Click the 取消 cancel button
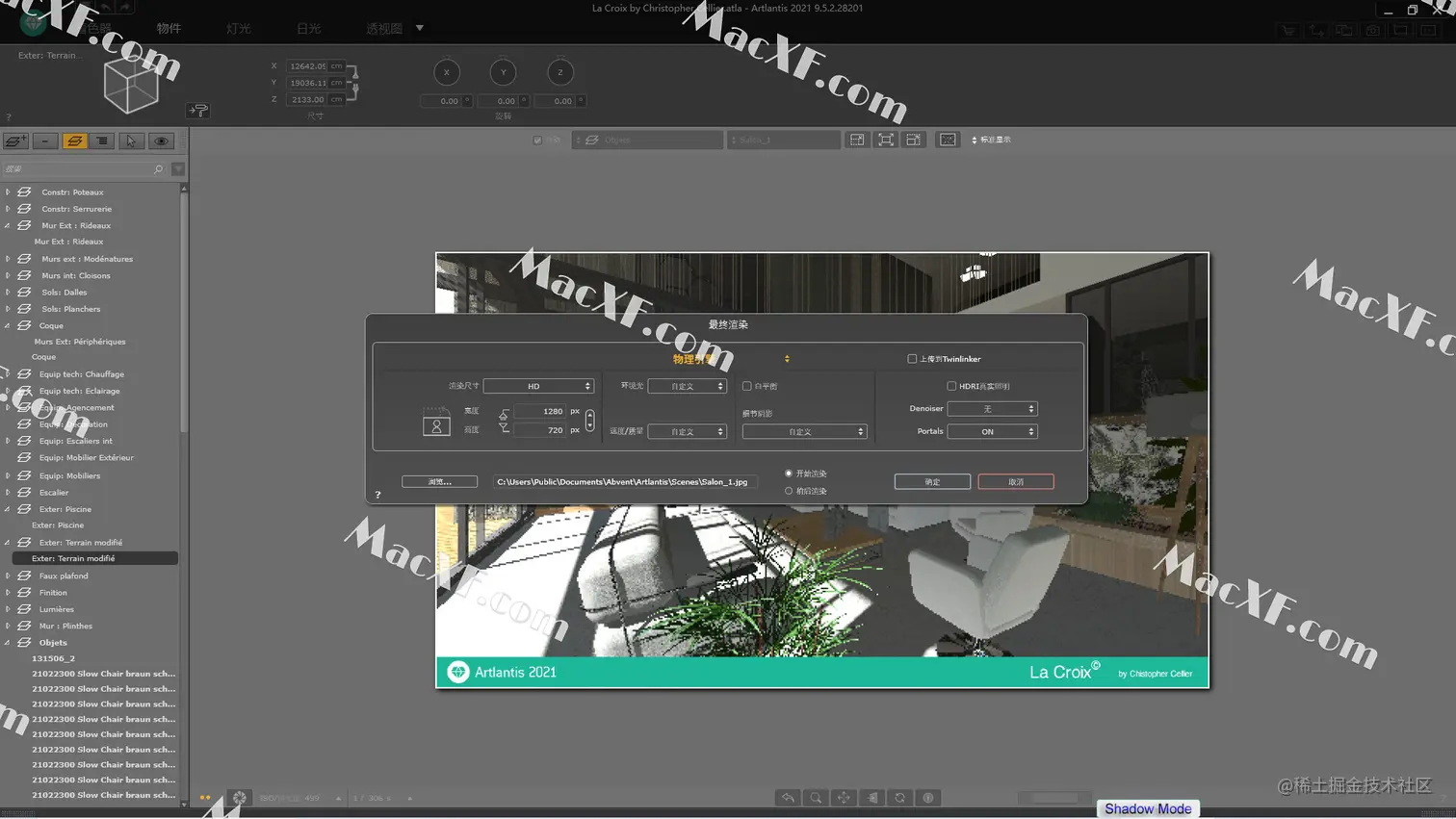 (x=1016, y=481)
